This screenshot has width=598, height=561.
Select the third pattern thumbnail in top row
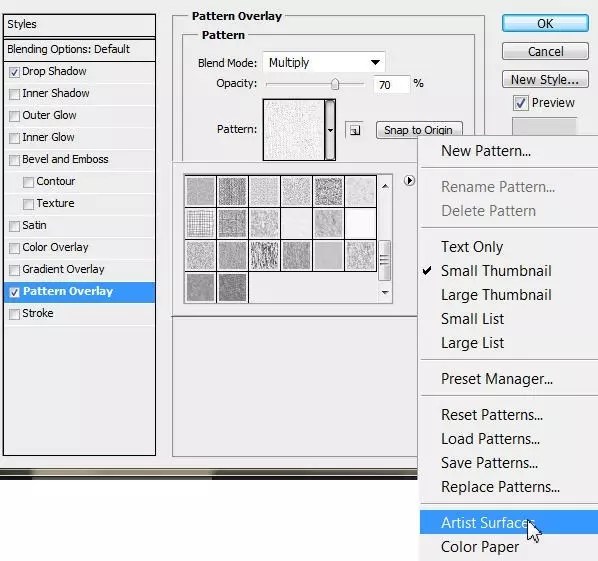(x=264, y=191)
